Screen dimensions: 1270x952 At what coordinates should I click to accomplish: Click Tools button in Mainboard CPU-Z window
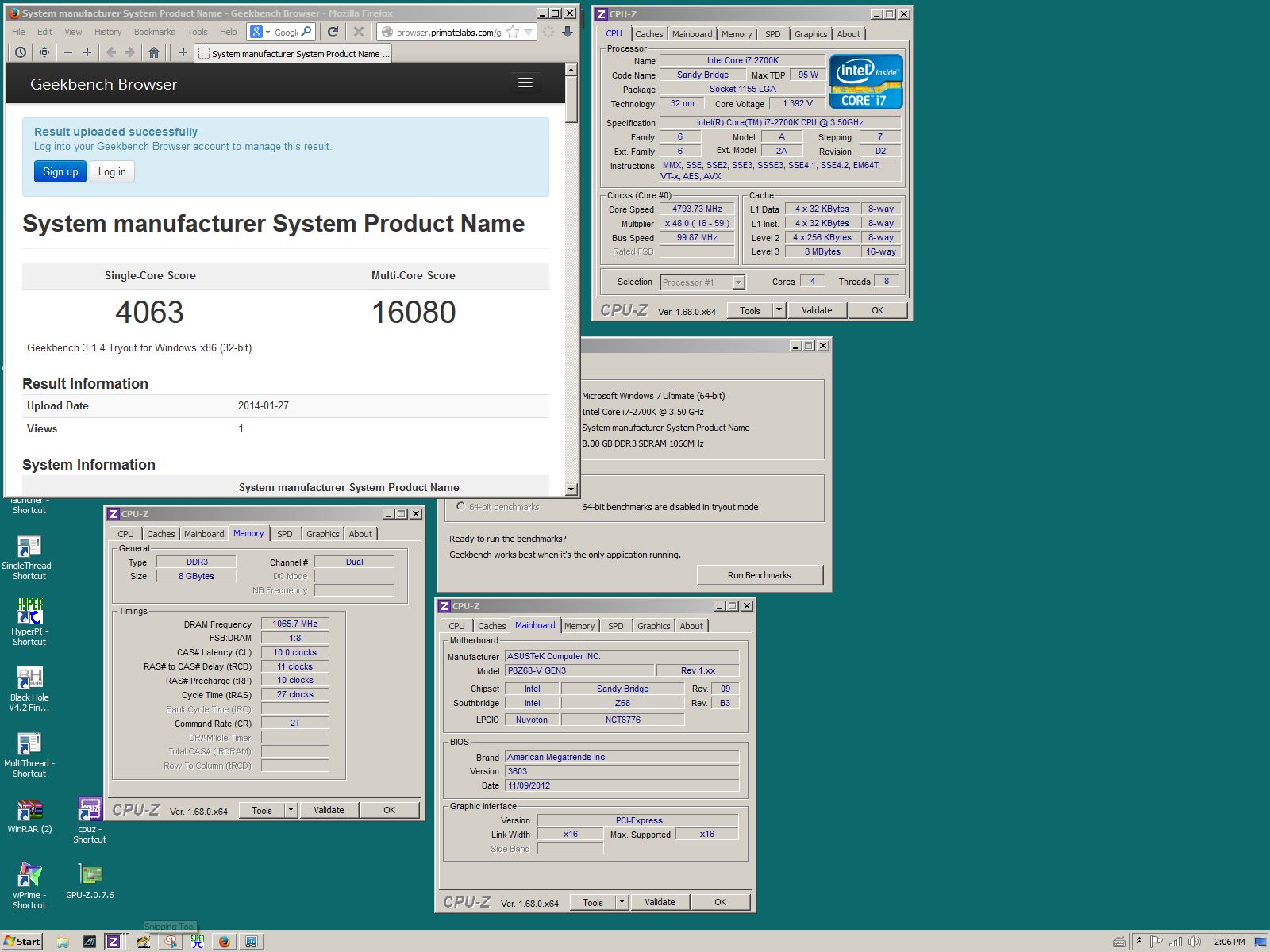click(593, 902)
